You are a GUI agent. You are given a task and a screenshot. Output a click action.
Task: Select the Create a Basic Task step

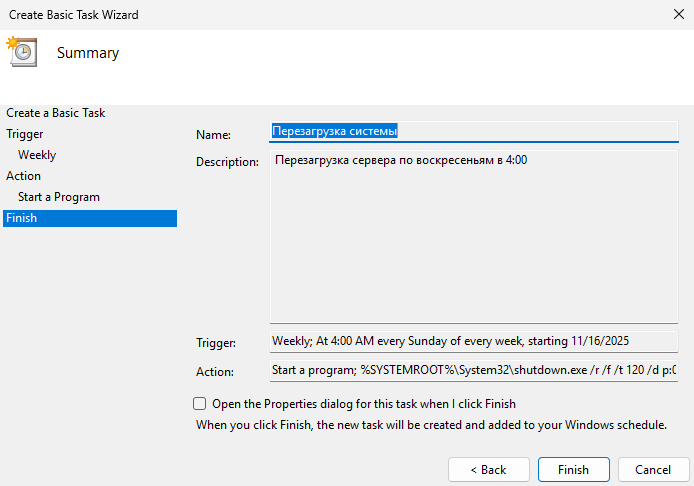pos(56,113)
